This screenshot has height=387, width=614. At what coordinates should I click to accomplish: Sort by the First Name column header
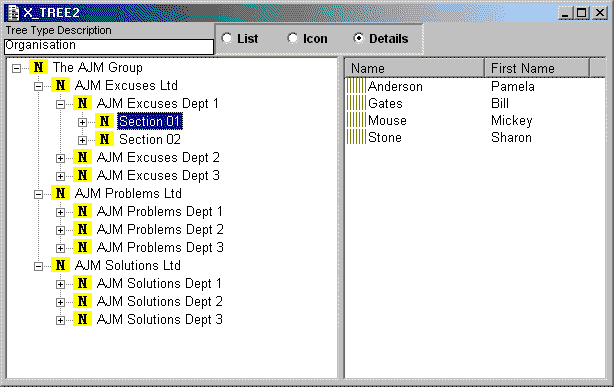tap(537, 68)
